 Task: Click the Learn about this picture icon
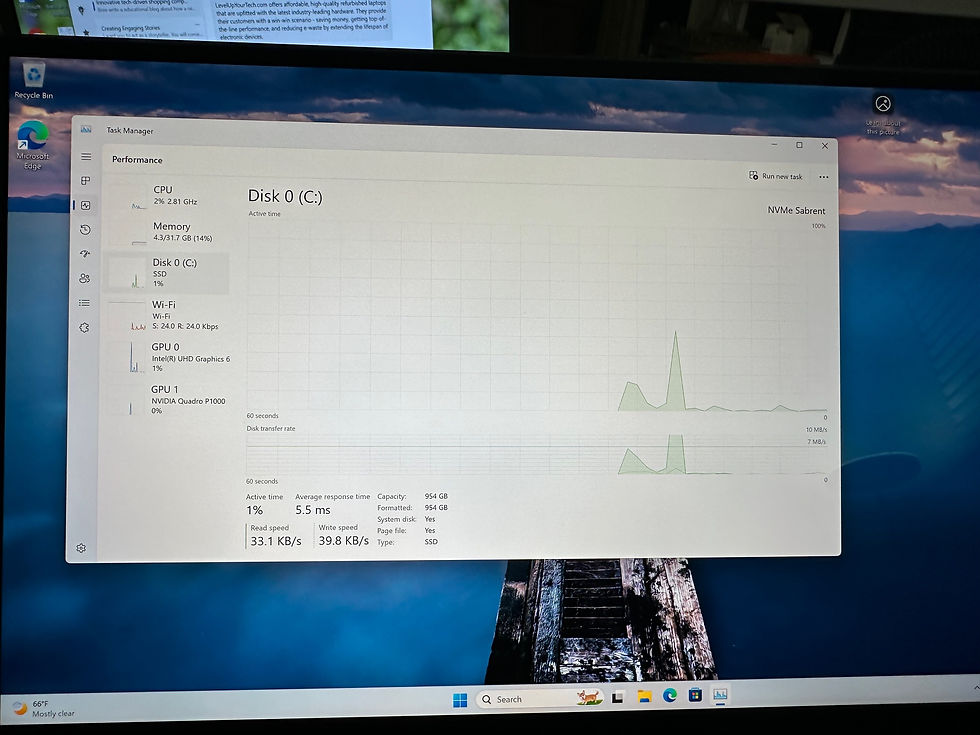(883, 114)
